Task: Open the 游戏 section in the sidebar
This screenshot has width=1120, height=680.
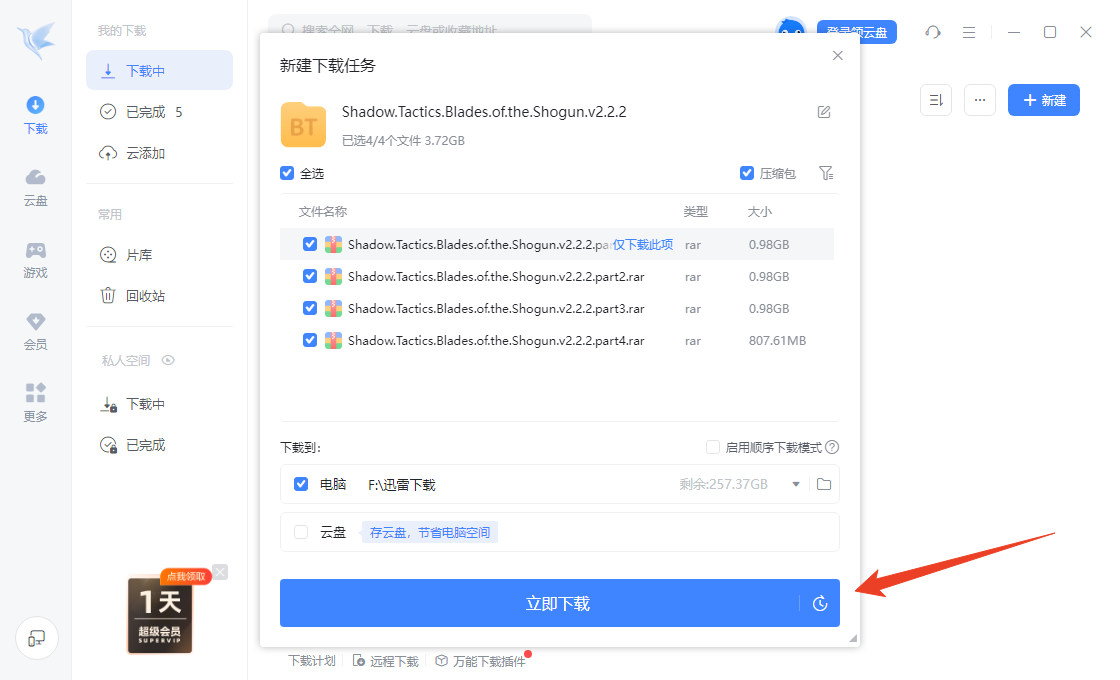Action: [x=34, y=258]
